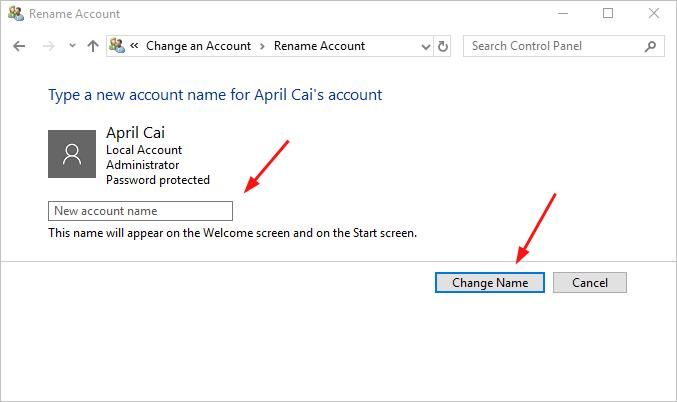Open chevron after Change an Account
Screen dimensions: 677x402
[x=262, y=46]
